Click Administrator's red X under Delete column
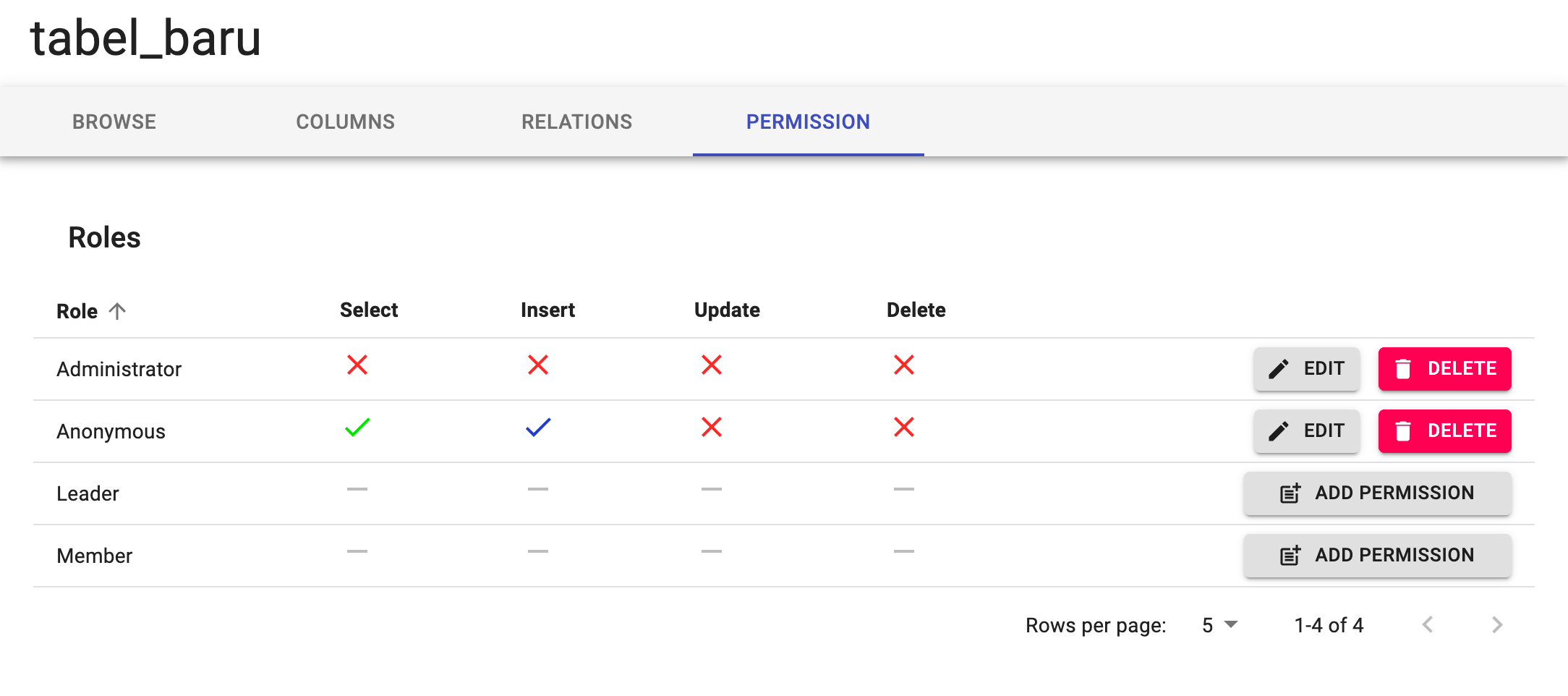 (x=904, y=365)
